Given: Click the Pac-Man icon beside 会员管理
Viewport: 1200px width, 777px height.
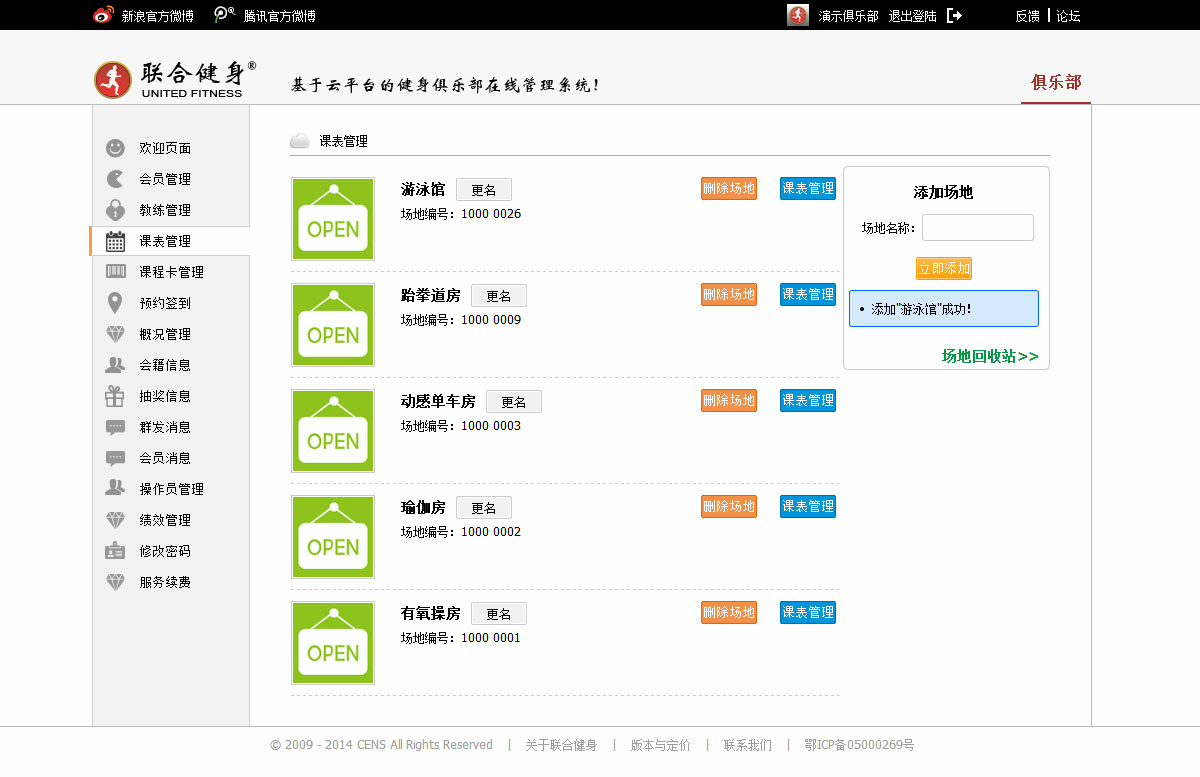Looking at the screenshot, I should click(116, 179).
